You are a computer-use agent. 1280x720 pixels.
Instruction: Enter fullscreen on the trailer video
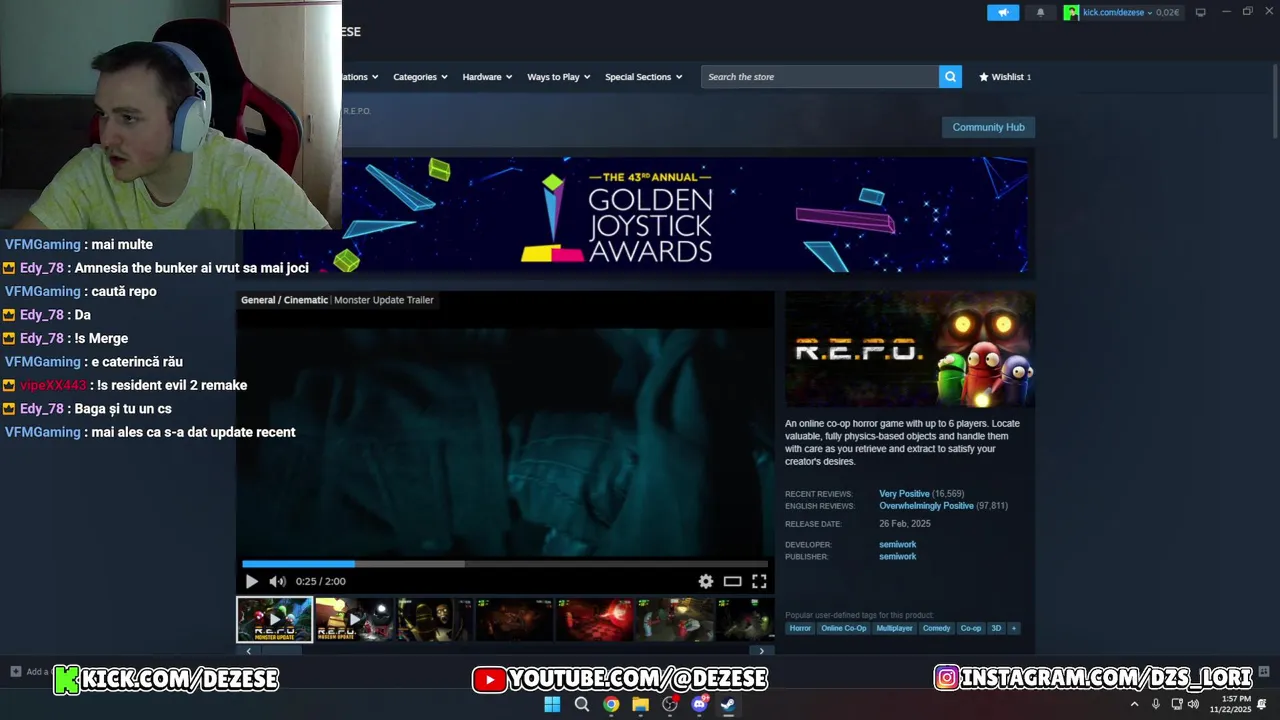click(x=759, y=581)
